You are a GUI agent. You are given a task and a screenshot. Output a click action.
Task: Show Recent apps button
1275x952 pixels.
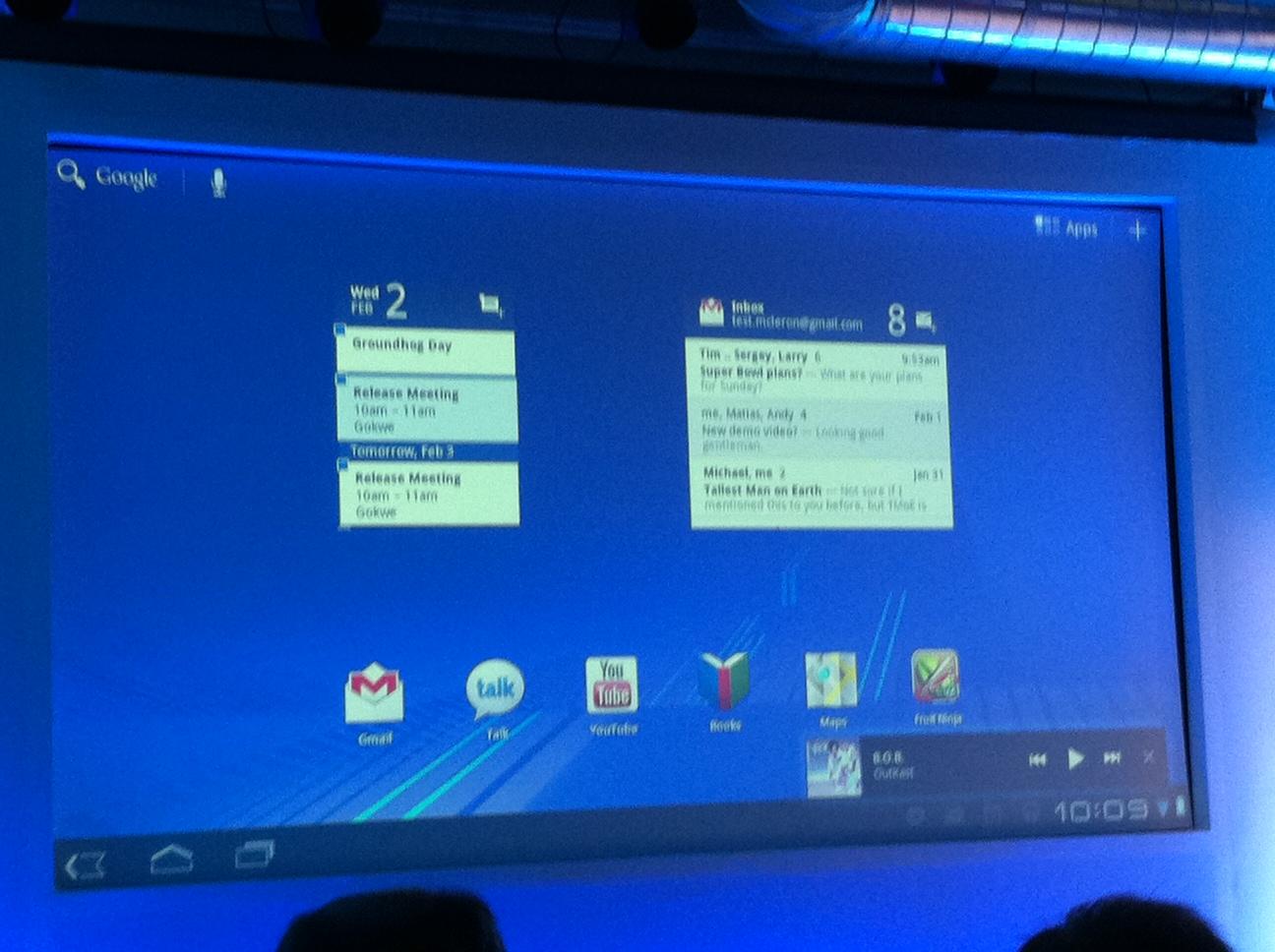click(x=254, y=854)
